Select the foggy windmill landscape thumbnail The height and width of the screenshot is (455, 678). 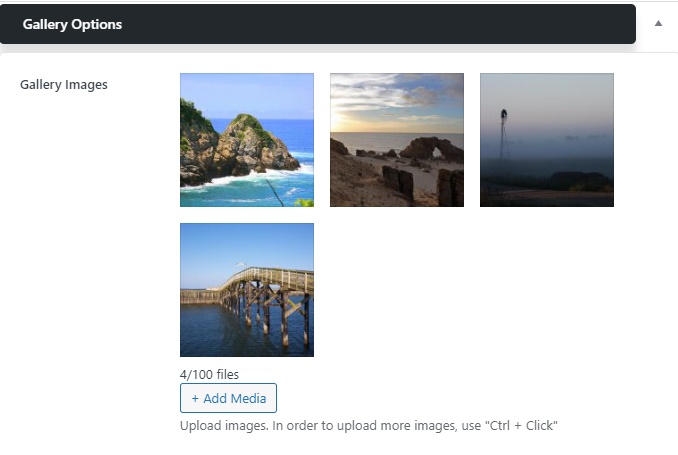point(547,140)
